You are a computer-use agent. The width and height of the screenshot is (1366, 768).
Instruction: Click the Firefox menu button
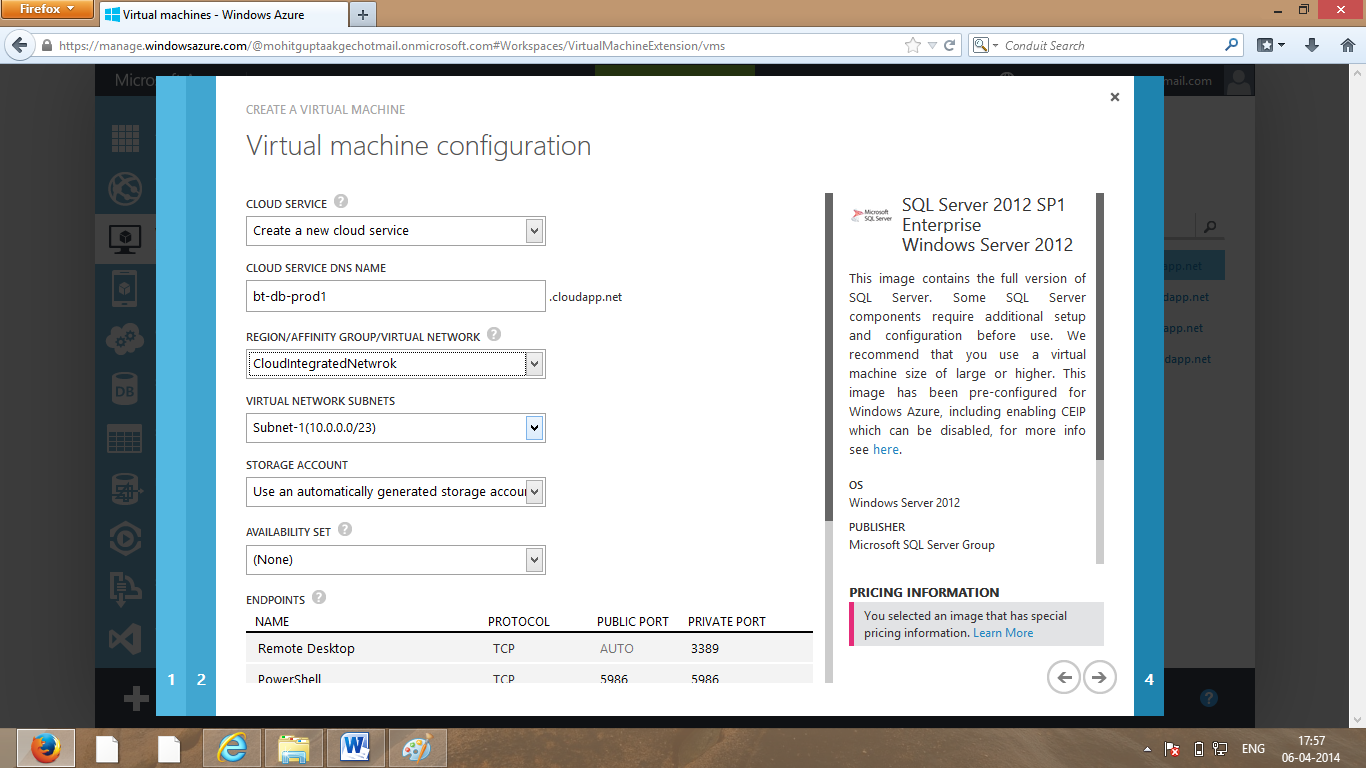coord(48,9)
